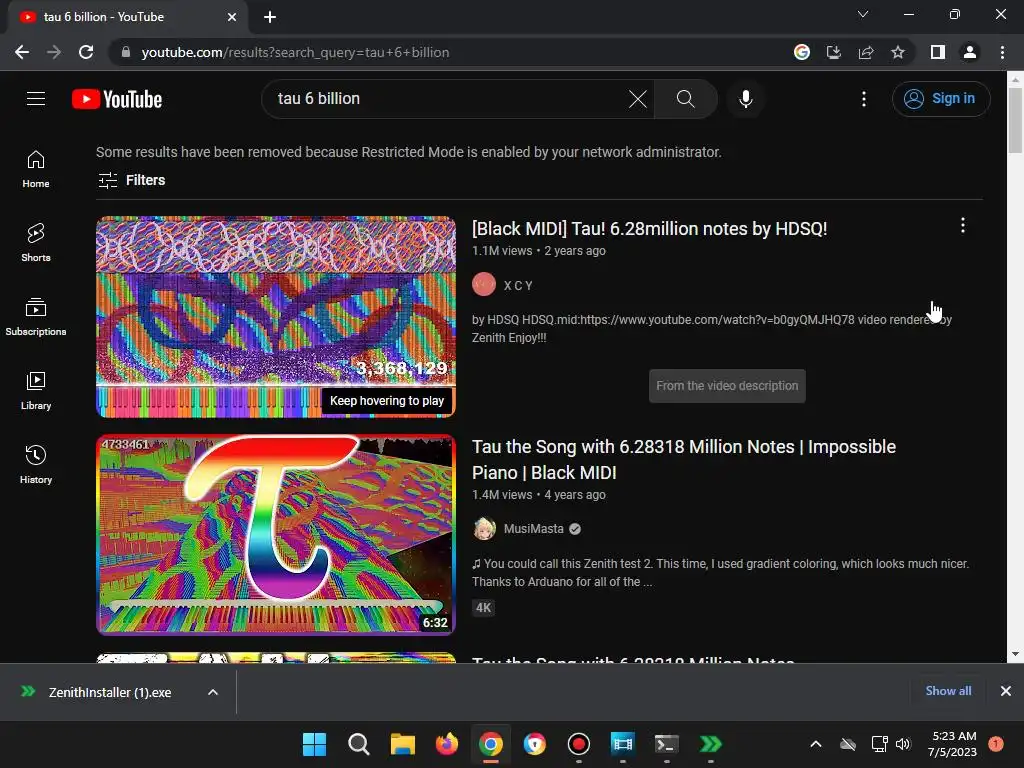Open Shorts in the left sidebar
This screenshot has width=1024, height=768.
[36, 243]
